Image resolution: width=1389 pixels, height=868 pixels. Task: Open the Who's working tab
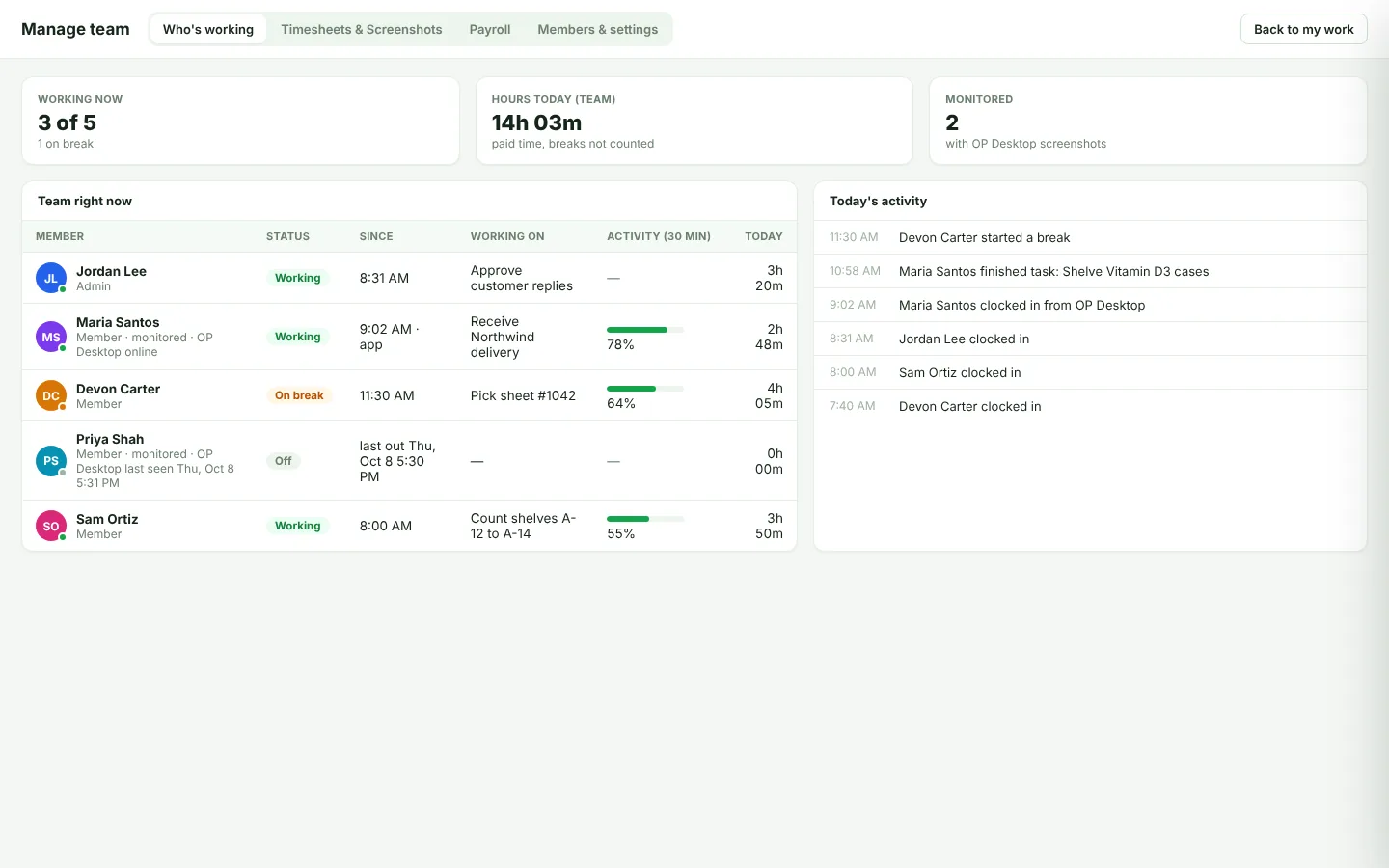(208, 29)
